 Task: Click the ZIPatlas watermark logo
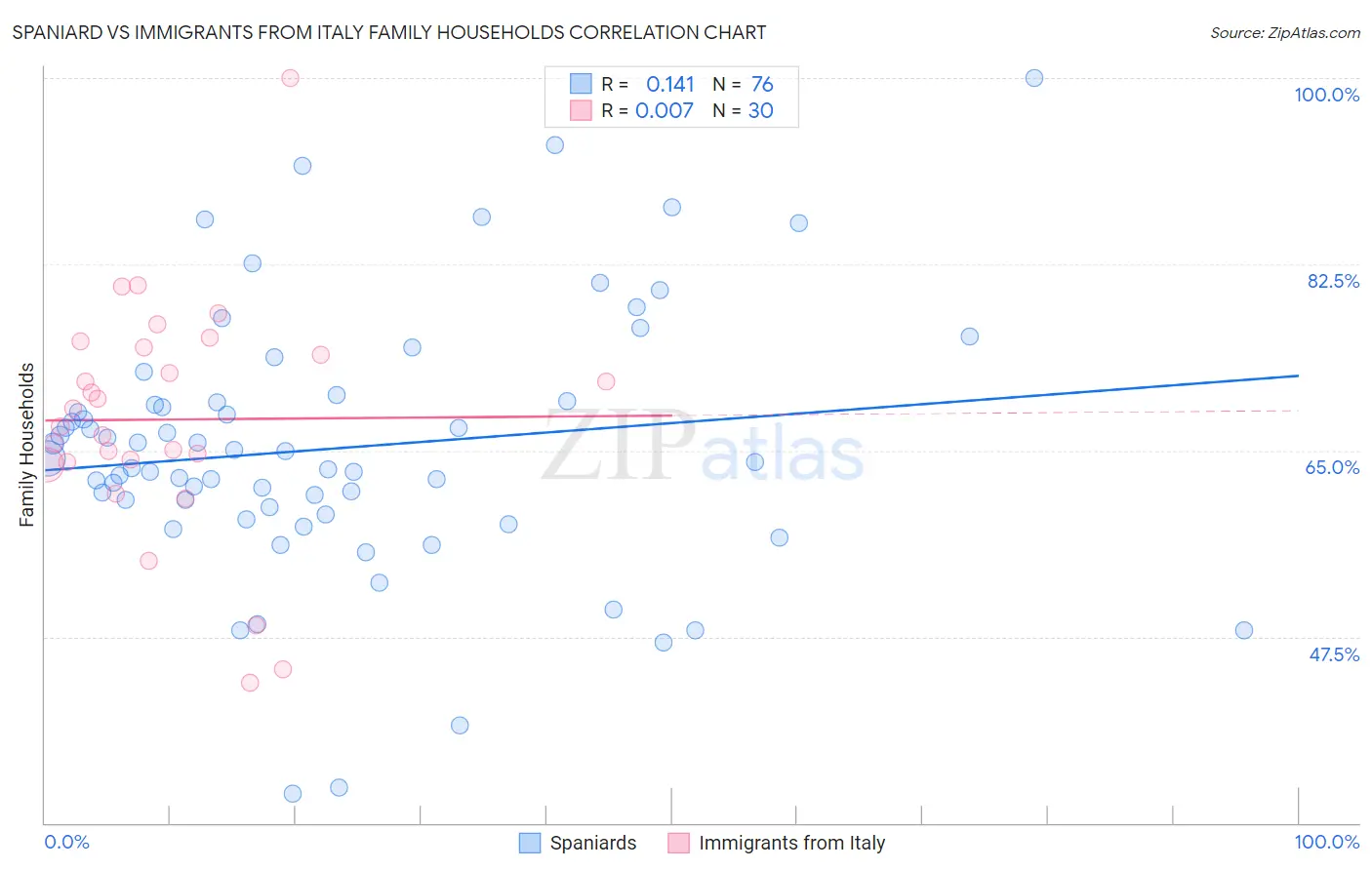(x=703, y=447)
